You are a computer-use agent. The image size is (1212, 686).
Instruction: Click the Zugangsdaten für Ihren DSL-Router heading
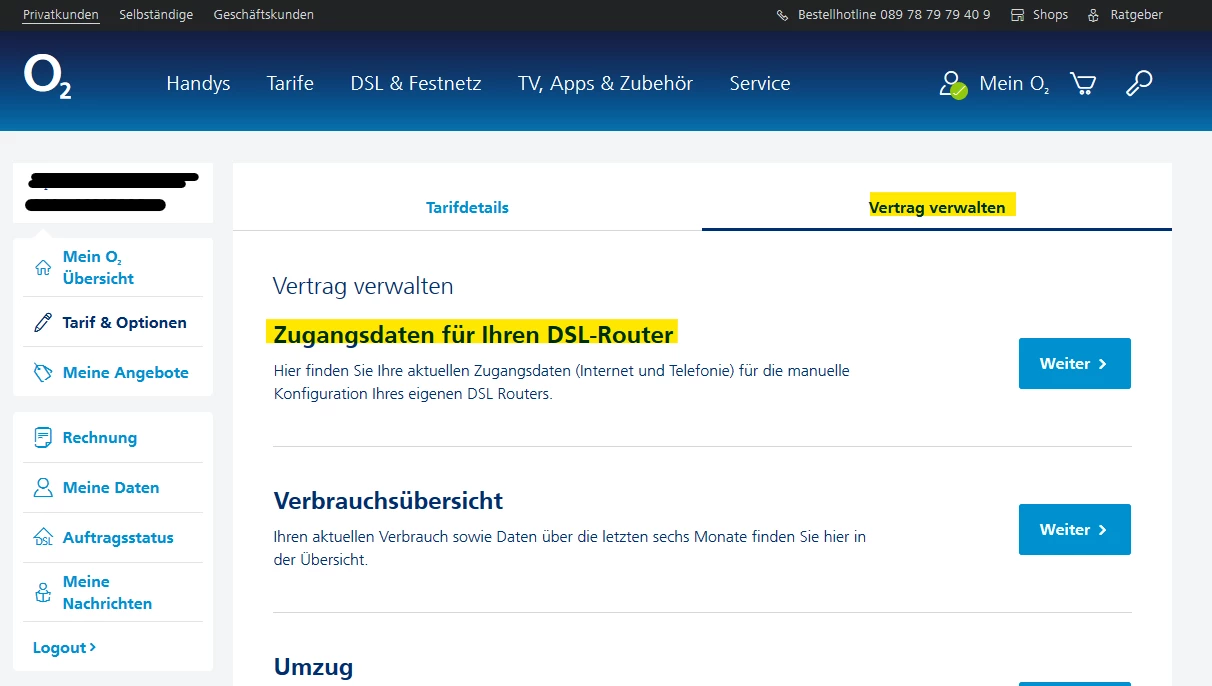474,333
